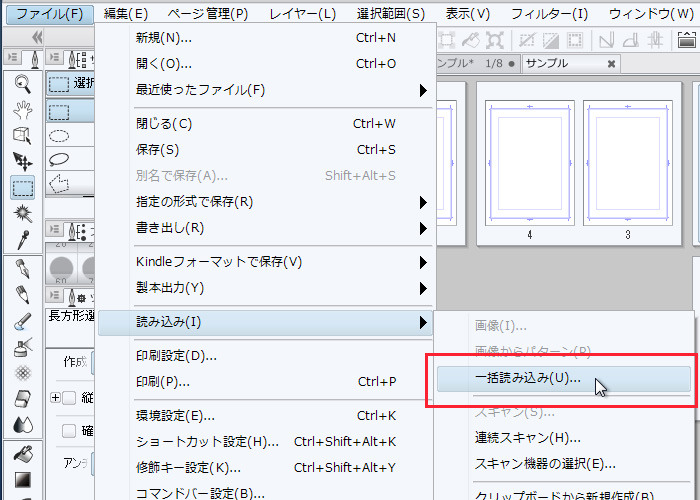The height and width of the screenshot is (500, 700).
Task: Open the tool property palette menu button
Action: [54, 295]
